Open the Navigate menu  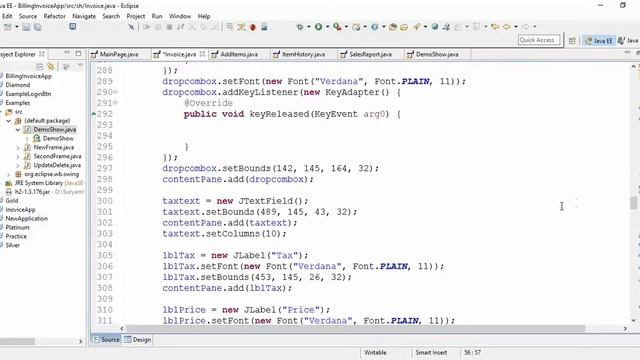pos(84,16)
